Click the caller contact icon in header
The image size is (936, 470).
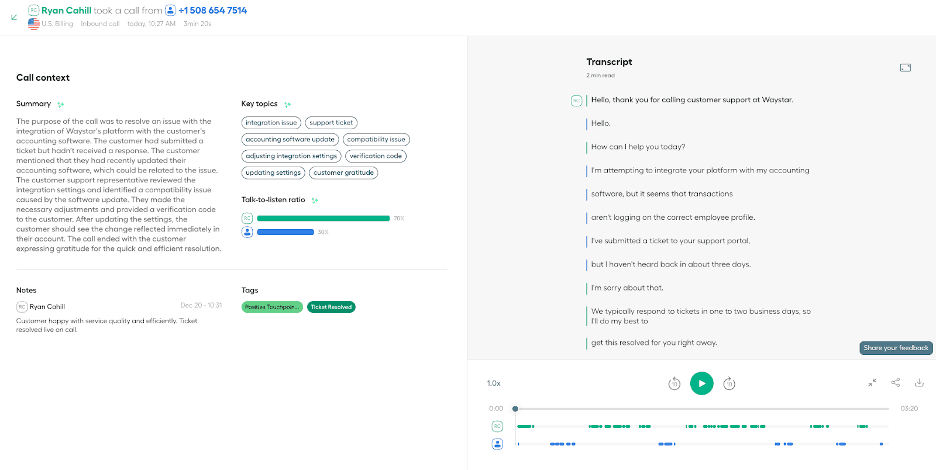169,10
